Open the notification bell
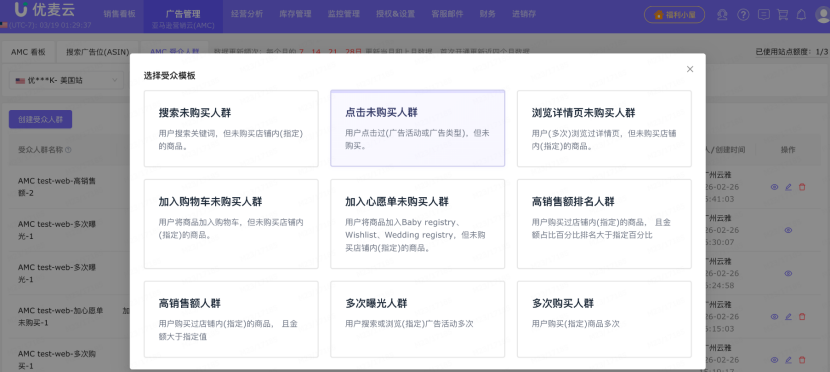The width and height of the screenshot is (830, 372). point(802,14)
